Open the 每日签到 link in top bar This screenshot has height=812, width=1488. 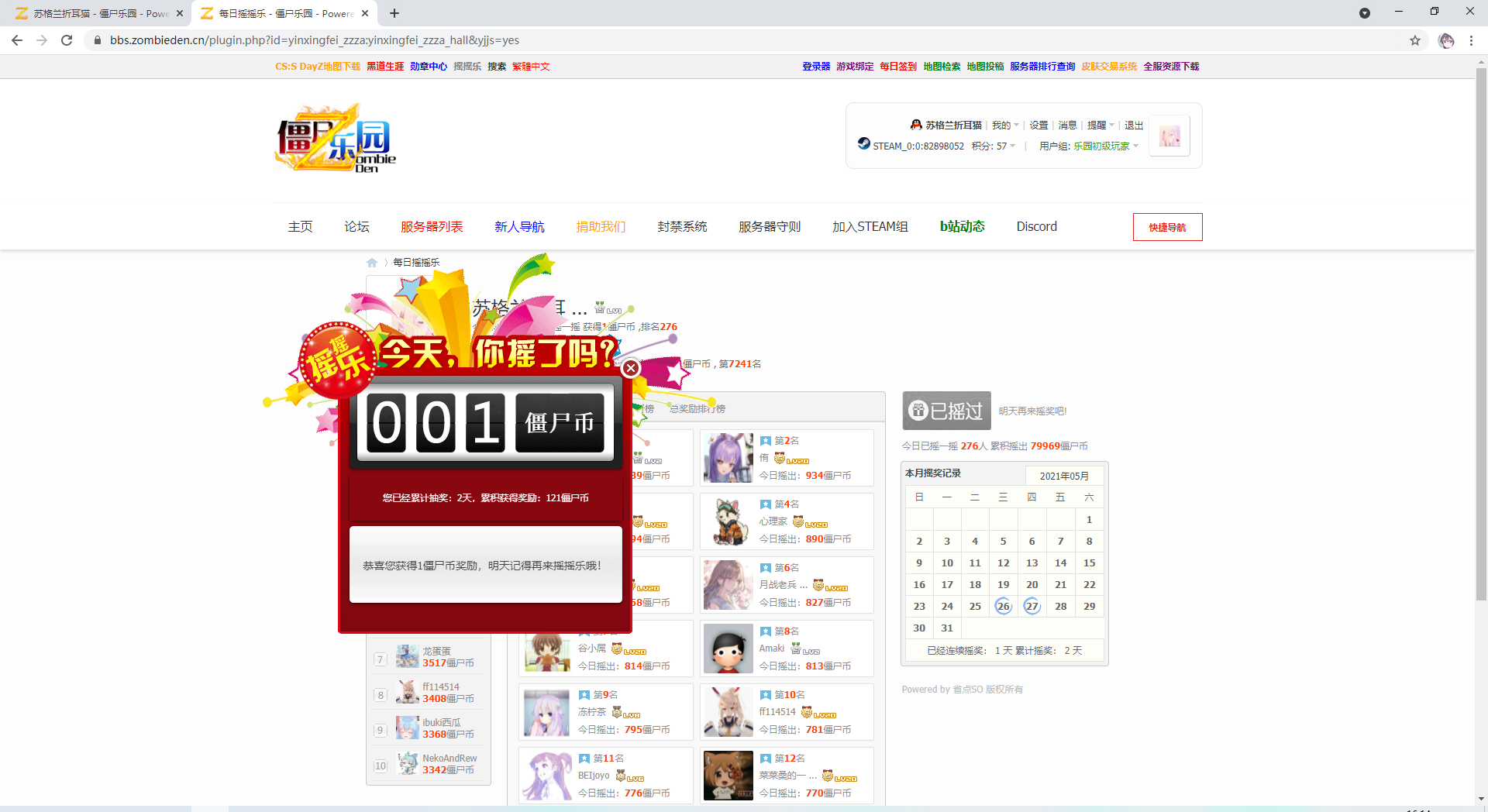[897, 67]
